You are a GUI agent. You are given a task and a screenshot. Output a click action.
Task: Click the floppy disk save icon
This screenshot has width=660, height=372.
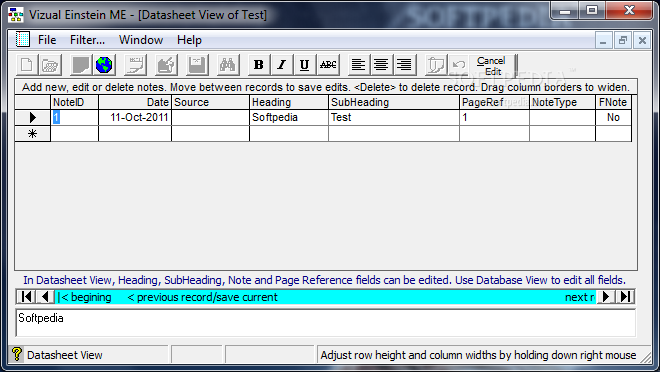(197, 65)
